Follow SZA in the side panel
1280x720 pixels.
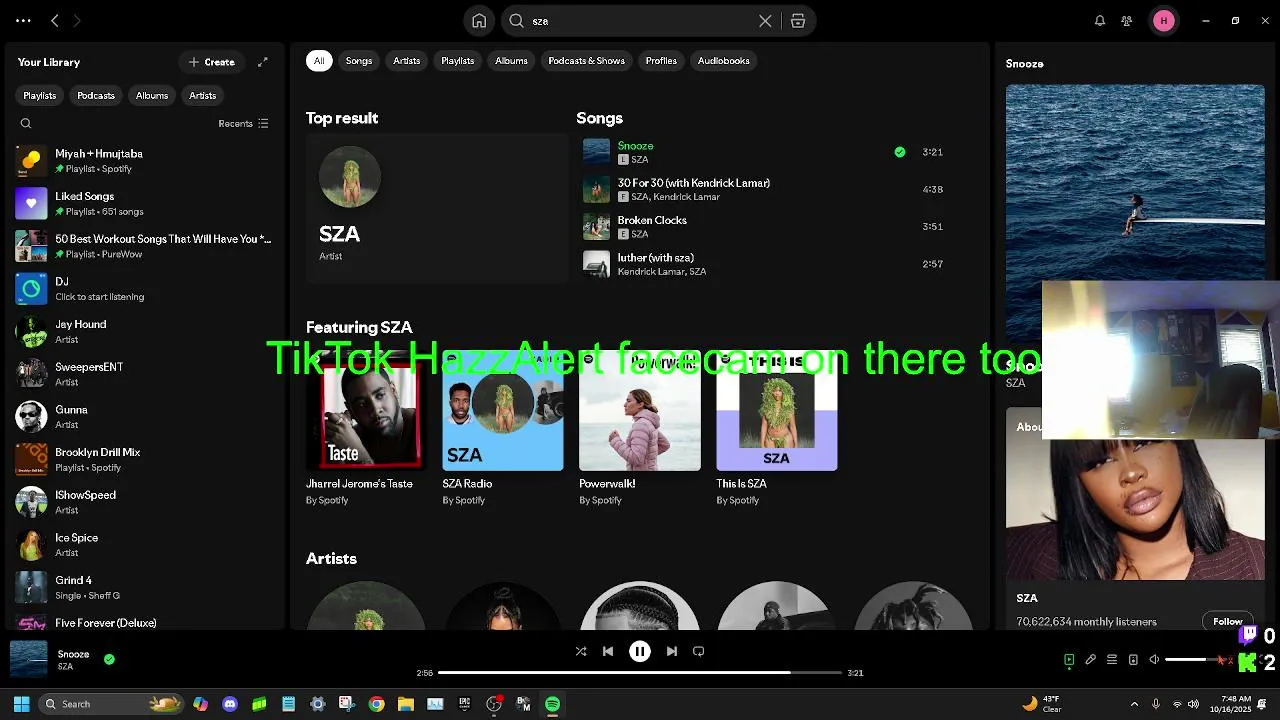[x=1227, y=621]
